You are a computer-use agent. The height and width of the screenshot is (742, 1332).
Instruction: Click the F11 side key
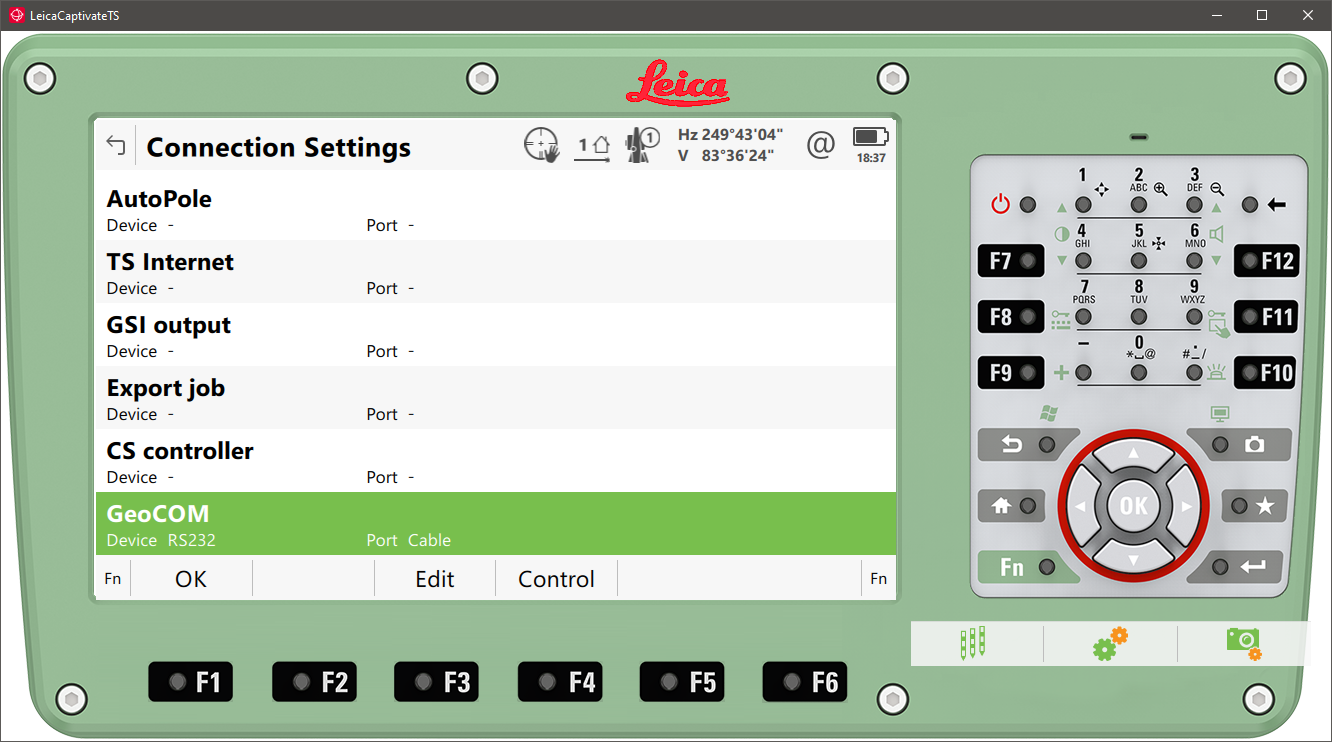click(x=1266, y=317)
